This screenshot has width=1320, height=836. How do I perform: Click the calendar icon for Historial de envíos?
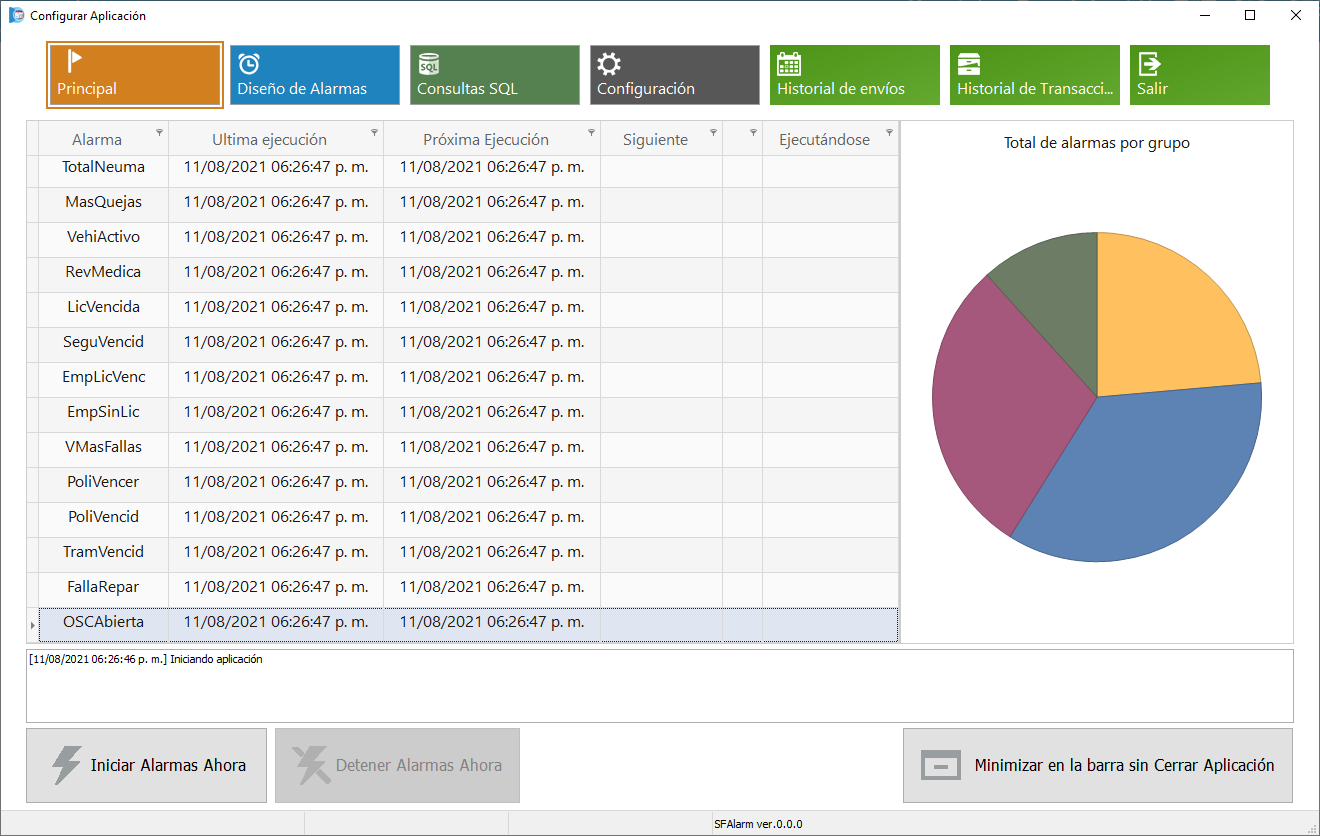click(789, 64)
